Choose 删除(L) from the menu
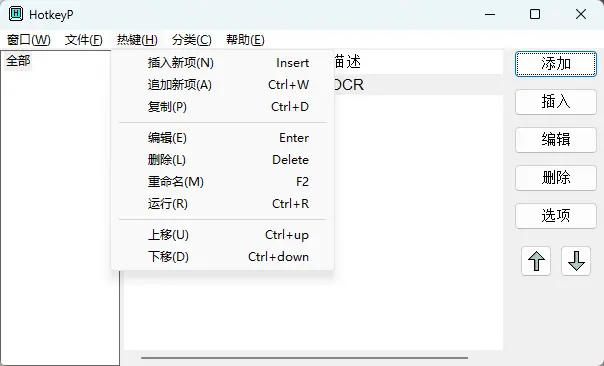Image resolution: width=604 pixels, height=366 pixels. coord(222,160)
